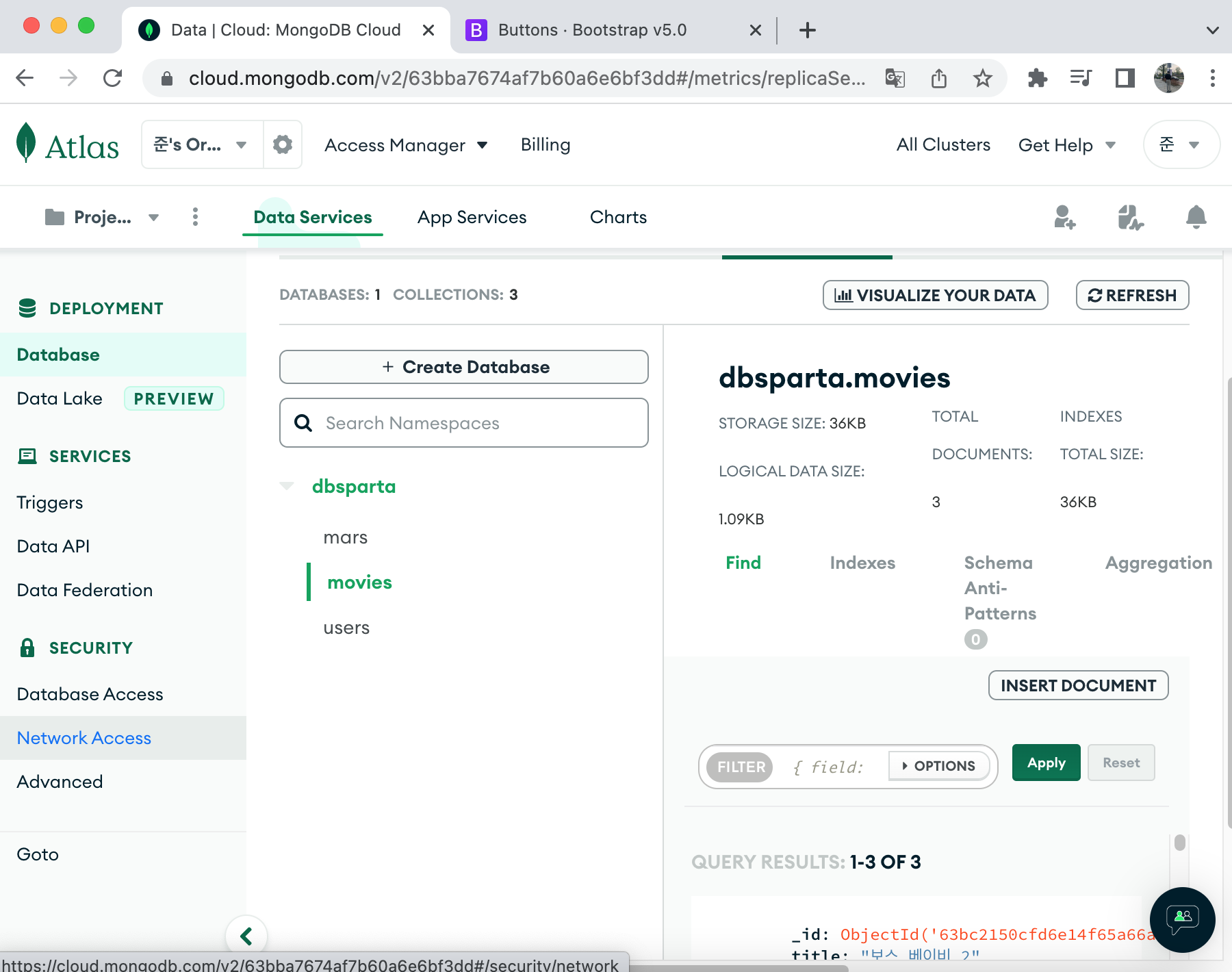Viewport: 1232px width, 972px height.
Task: Bookmark this page with the star
Action: 982,78
